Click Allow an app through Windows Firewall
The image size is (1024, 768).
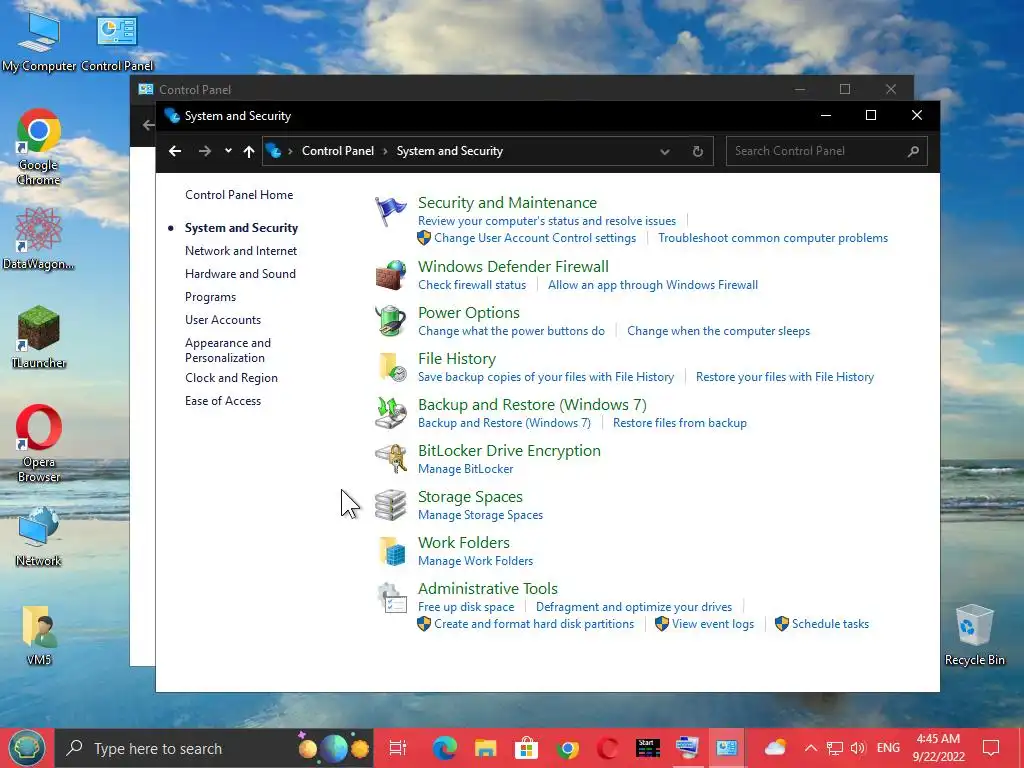pos(652,285)
